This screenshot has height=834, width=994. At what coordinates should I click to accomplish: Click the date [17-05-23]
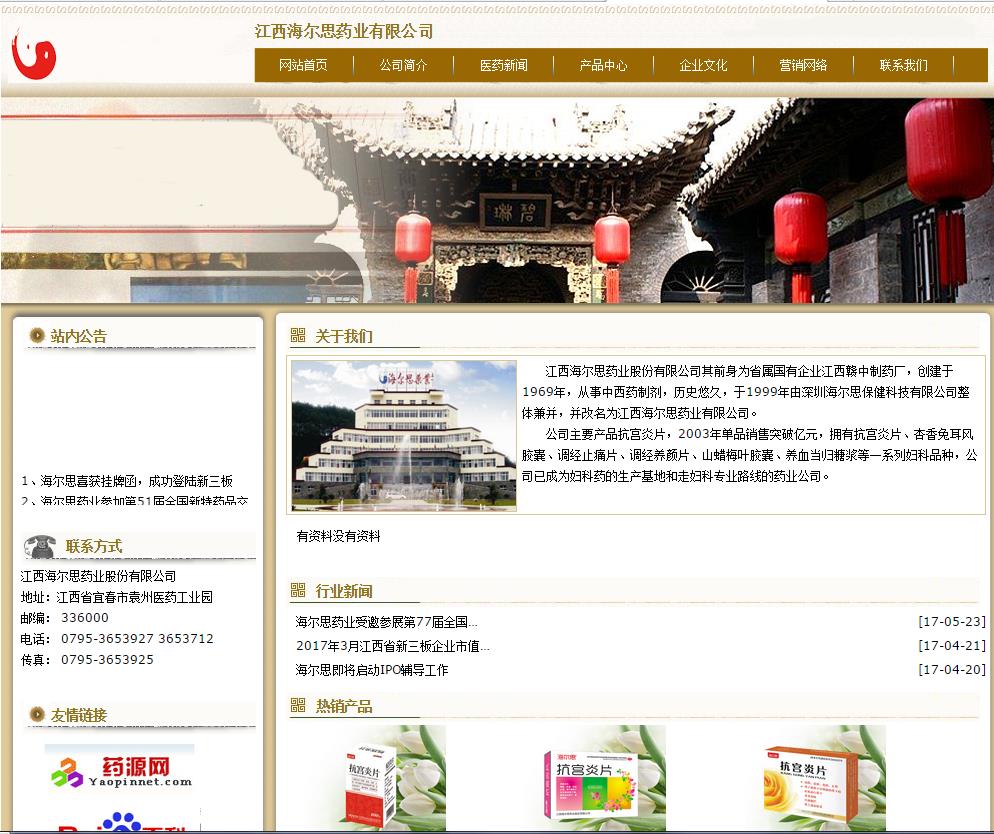[952, 622]
